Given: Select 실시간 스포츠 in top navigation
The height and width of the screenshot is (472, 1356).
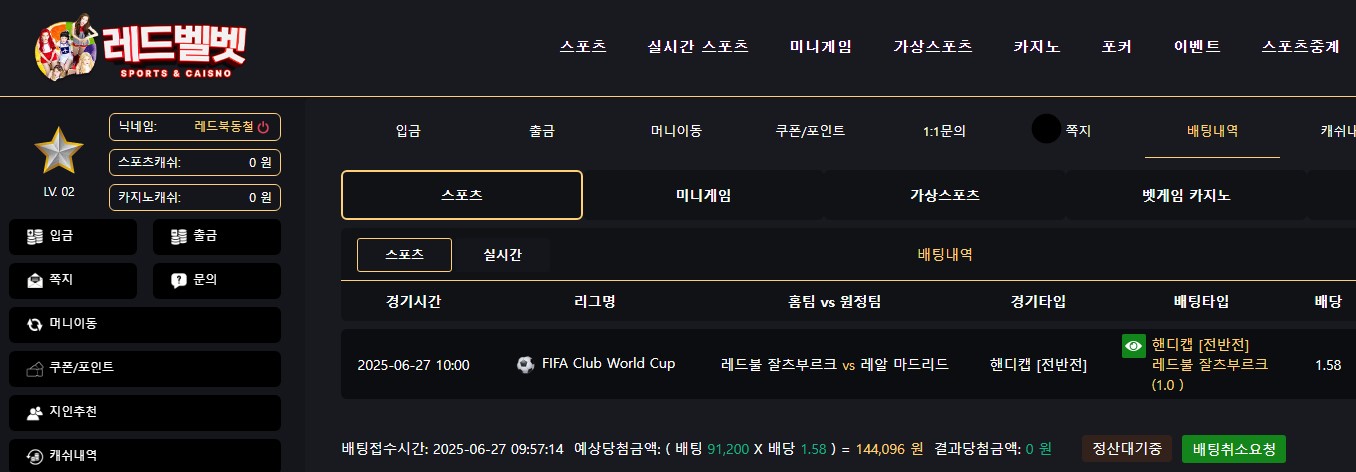Looking at the screenshot, I should [x=698, y=46].
